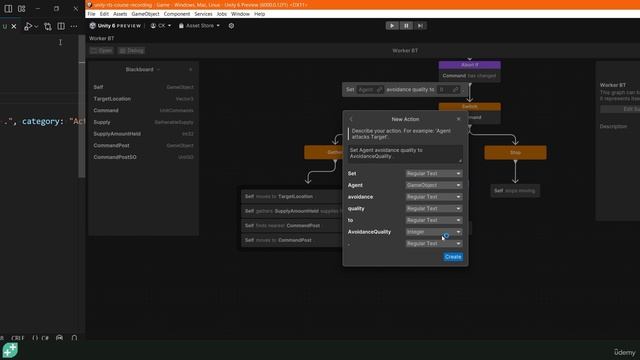640x360 pixels.
Task: Select the CommandPost blackboard variable
Action: (143, 145)
